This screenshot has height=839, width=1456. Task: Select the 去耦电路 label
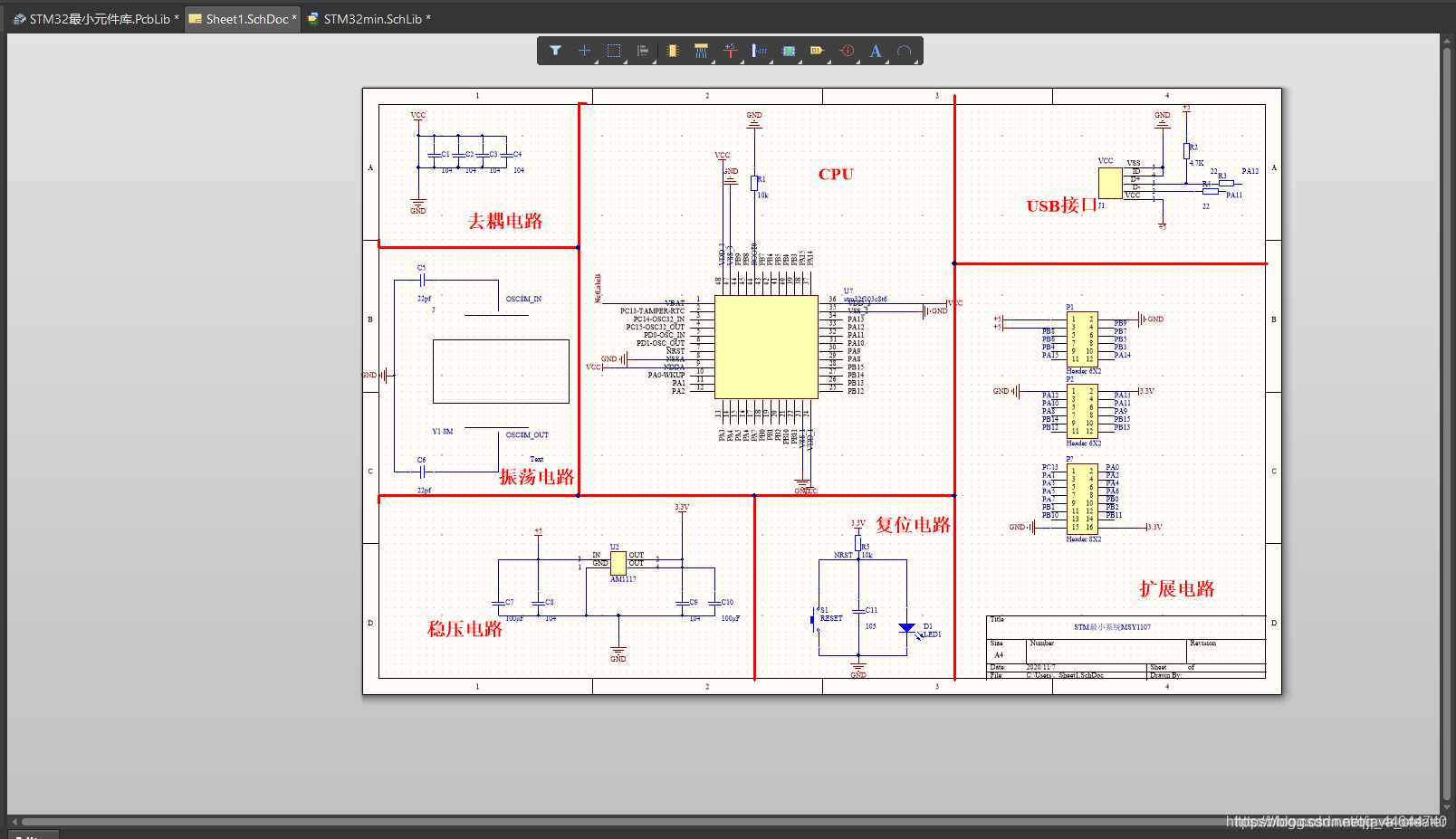coord(505,221)
